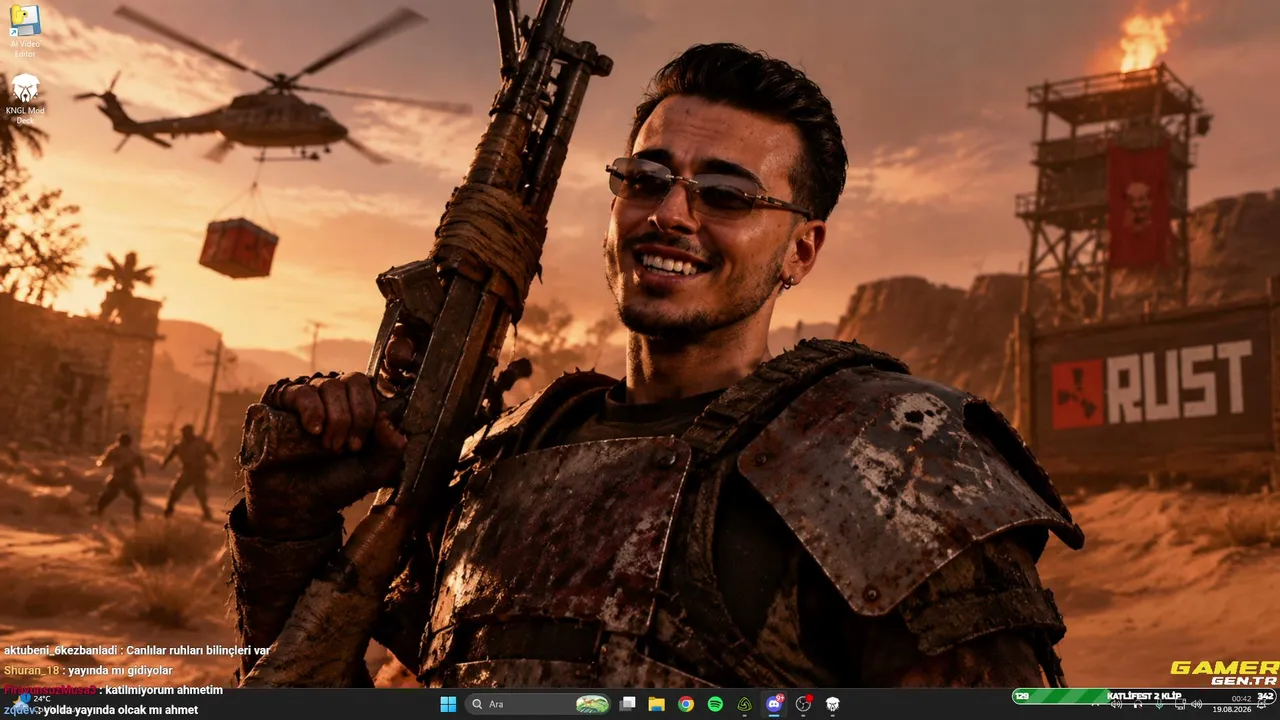This screenshot has height=720, width=1280.
Task: Switch to Discord with 9+ notification badge
Action: (774, 704)
